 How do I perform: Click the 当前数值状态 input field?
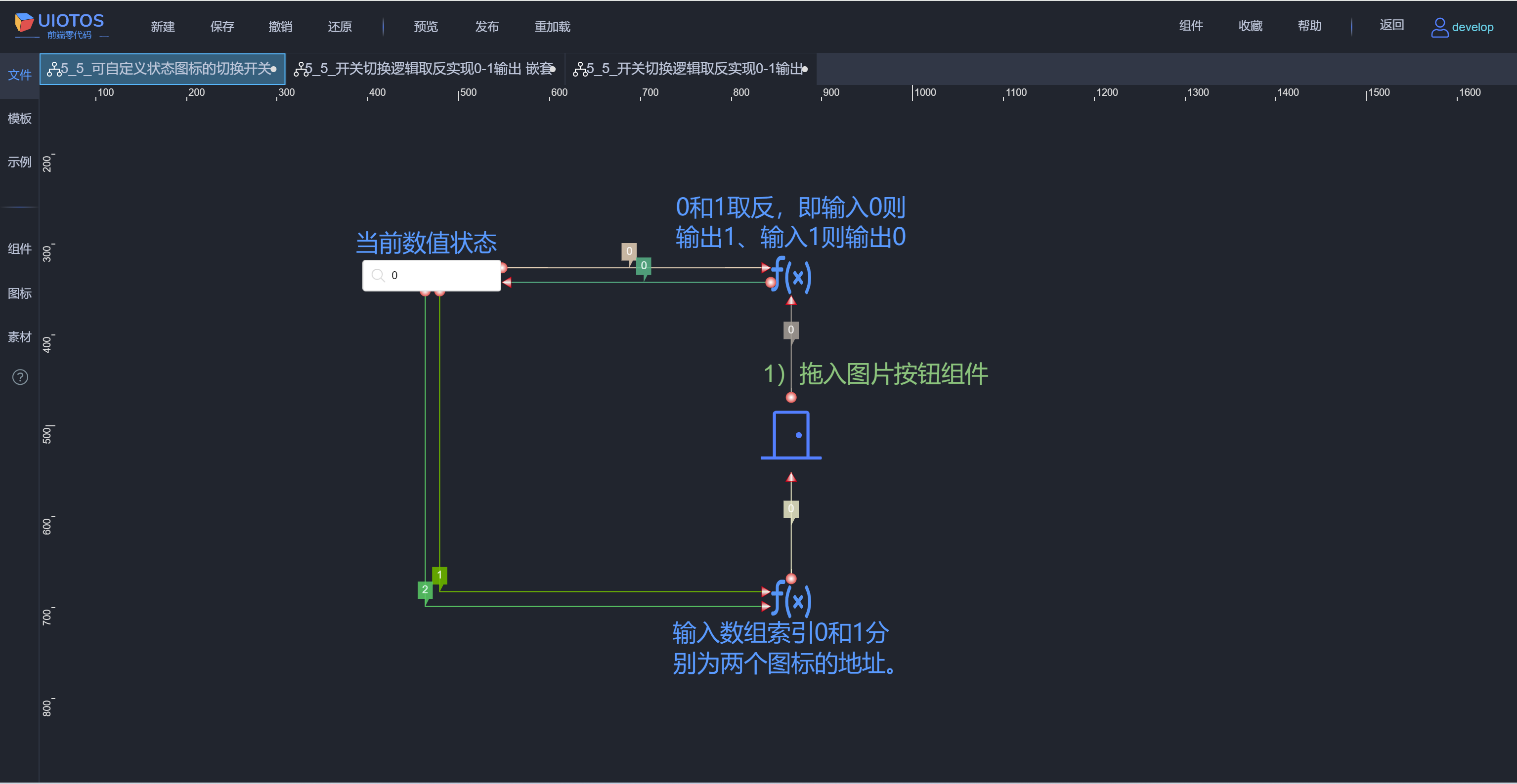(x=442, y=275)
